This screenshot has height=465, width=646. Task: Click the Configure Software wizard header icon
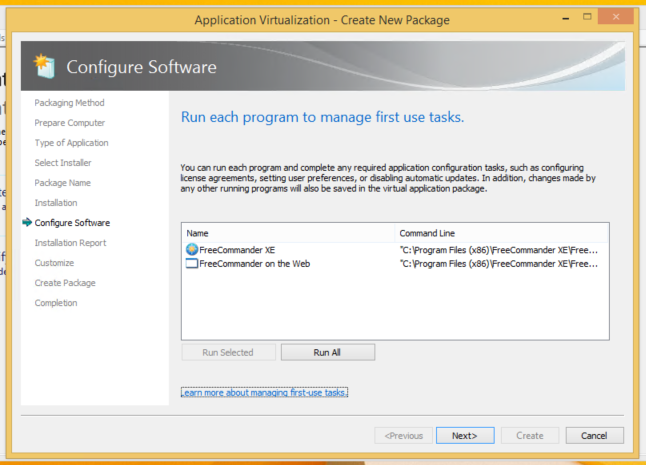pos(43,67)
